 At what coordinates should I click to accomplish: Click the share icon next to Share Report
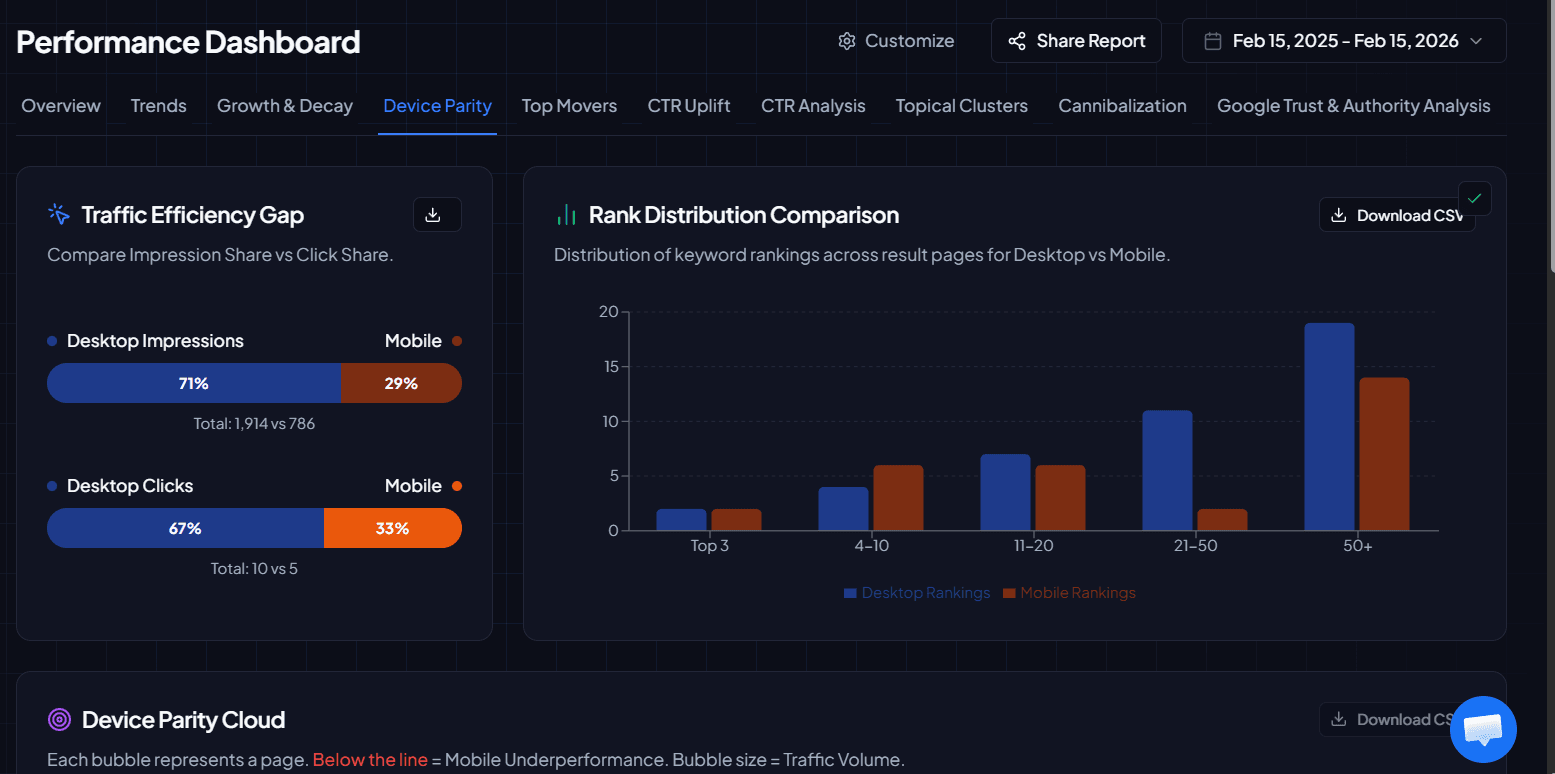pyautogui.click(x=1017, y=41)
